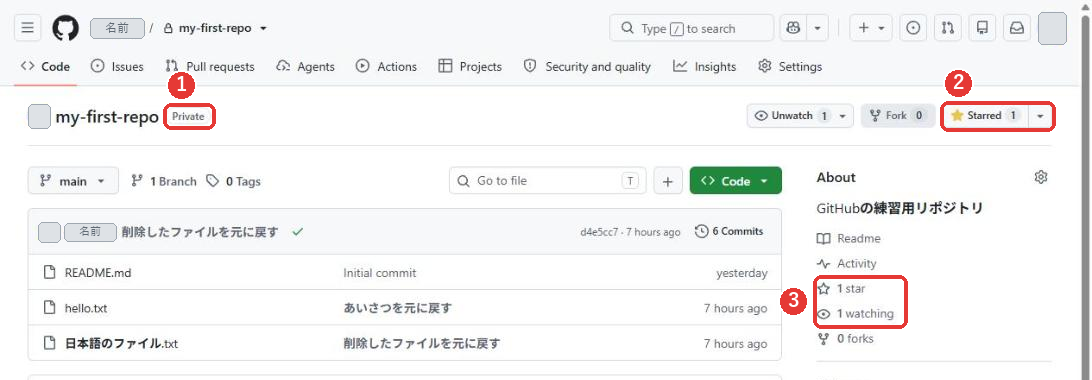Open the README.md file
The height and width of the screenshot is (380, 1092).
[98, 273]
